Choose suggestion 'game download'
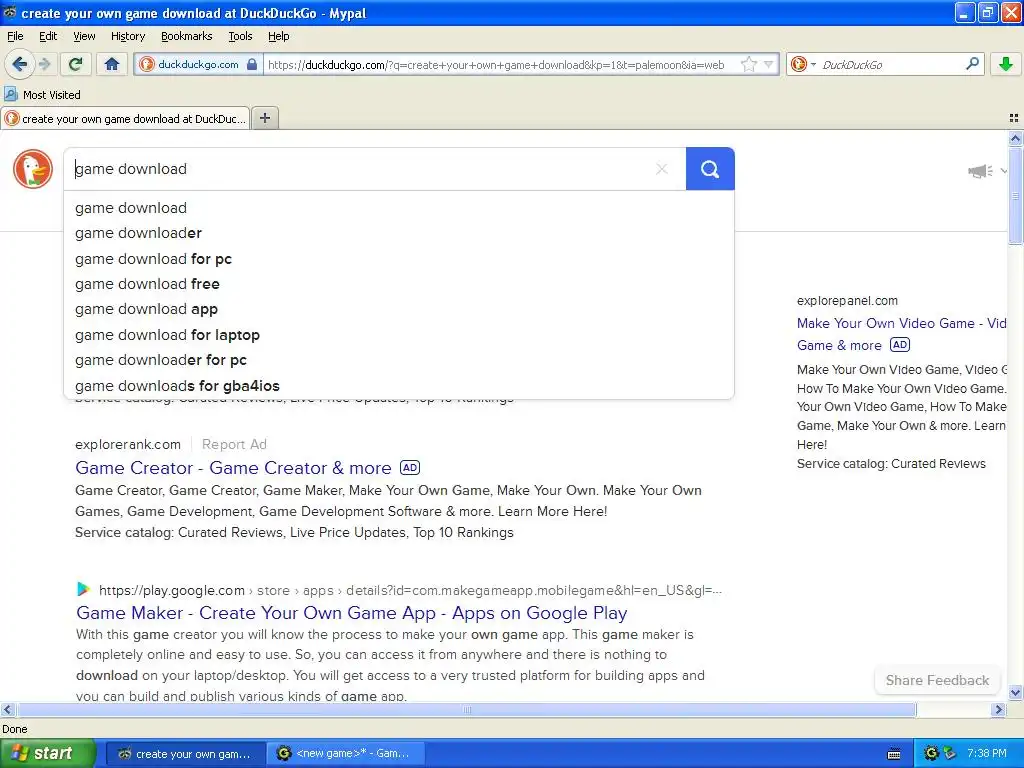 pyautogui.click(x=399, y=208)
